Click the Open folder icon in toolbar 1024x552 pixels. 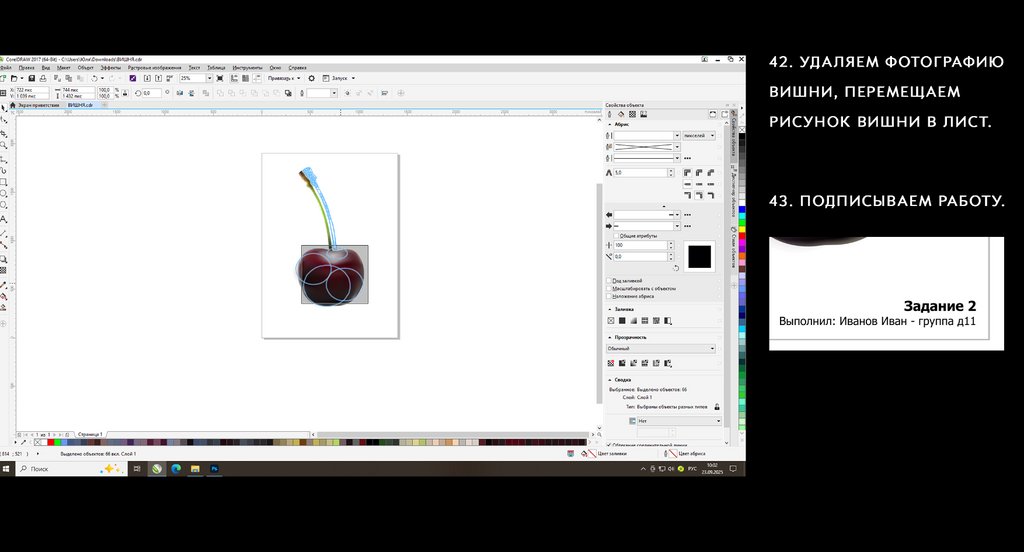click(14, 78)
